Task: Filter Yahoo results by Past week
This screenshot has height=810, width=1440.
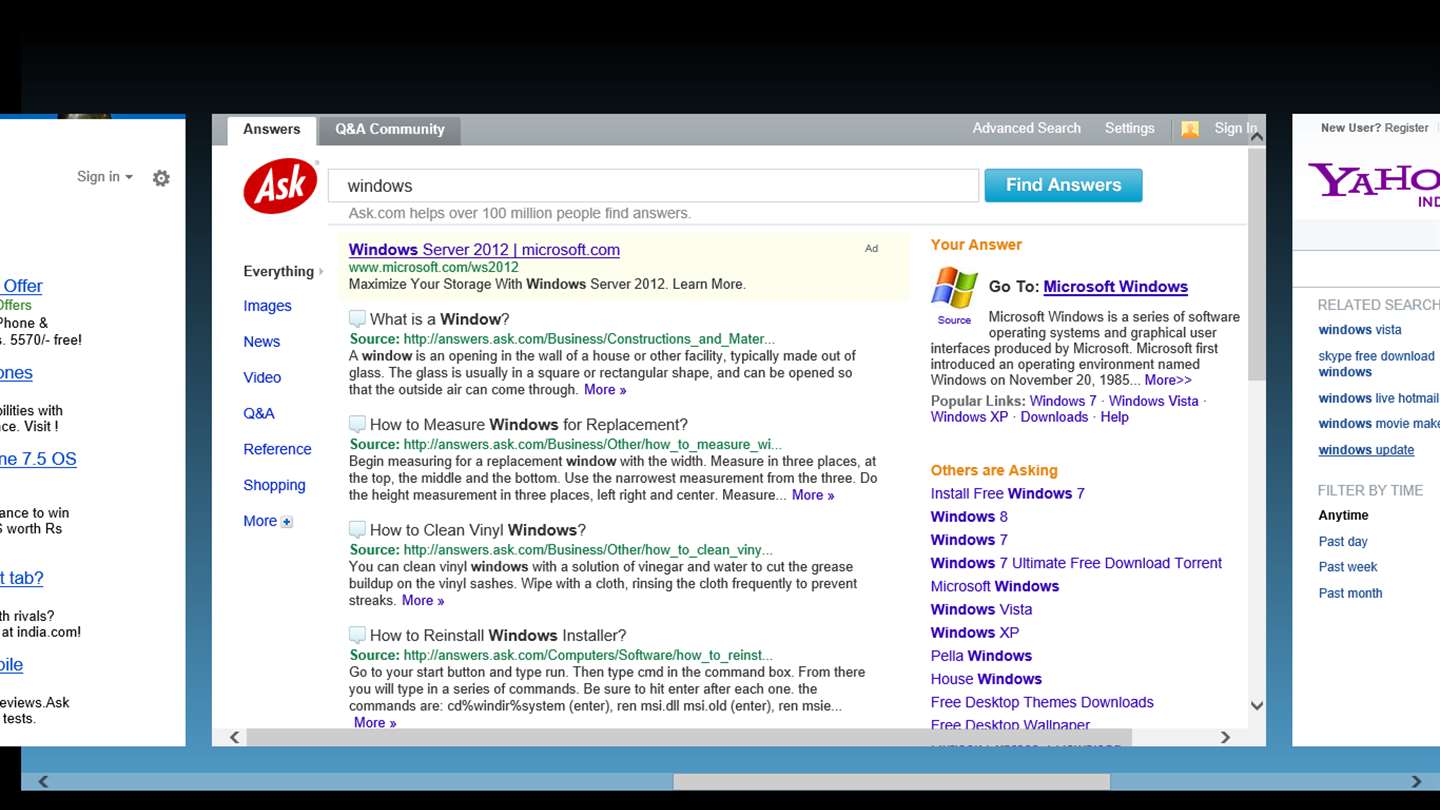Action: pos(1348,567)
